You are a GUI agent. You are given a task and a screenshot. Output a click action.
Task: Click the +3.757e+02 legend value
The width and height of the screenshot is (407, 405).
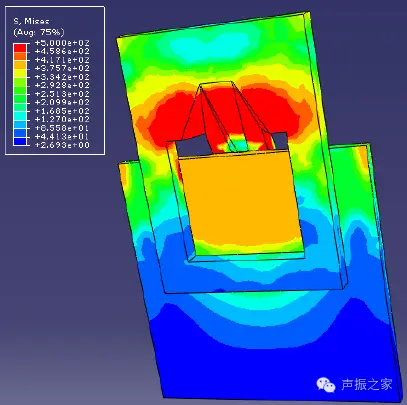(62, 68)
